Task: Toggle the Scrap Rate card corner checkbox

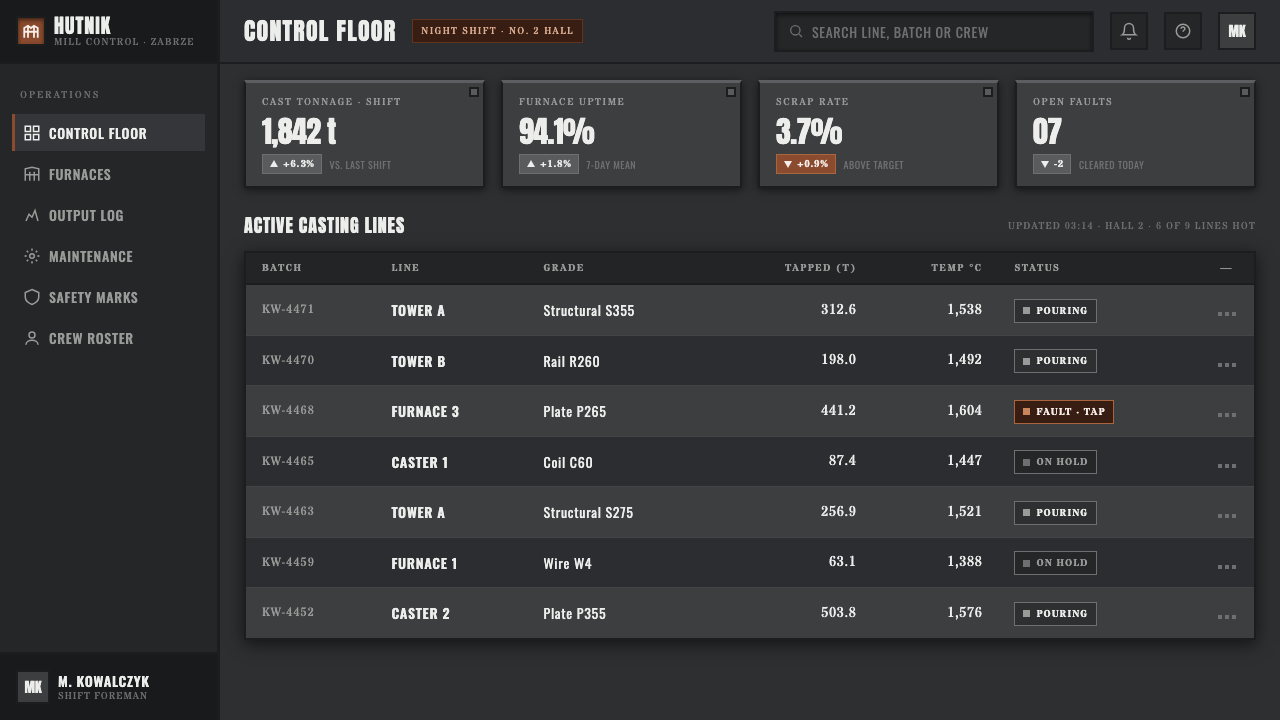Action: pyautogui.click(x=988, y=92)
